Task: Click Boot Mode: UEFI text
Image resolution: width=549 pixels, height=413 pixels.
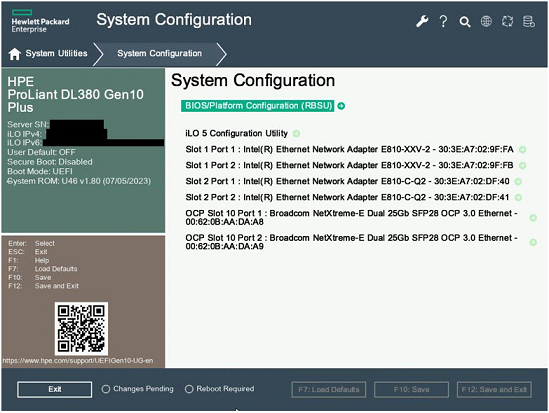Action: tap(40, 172)
